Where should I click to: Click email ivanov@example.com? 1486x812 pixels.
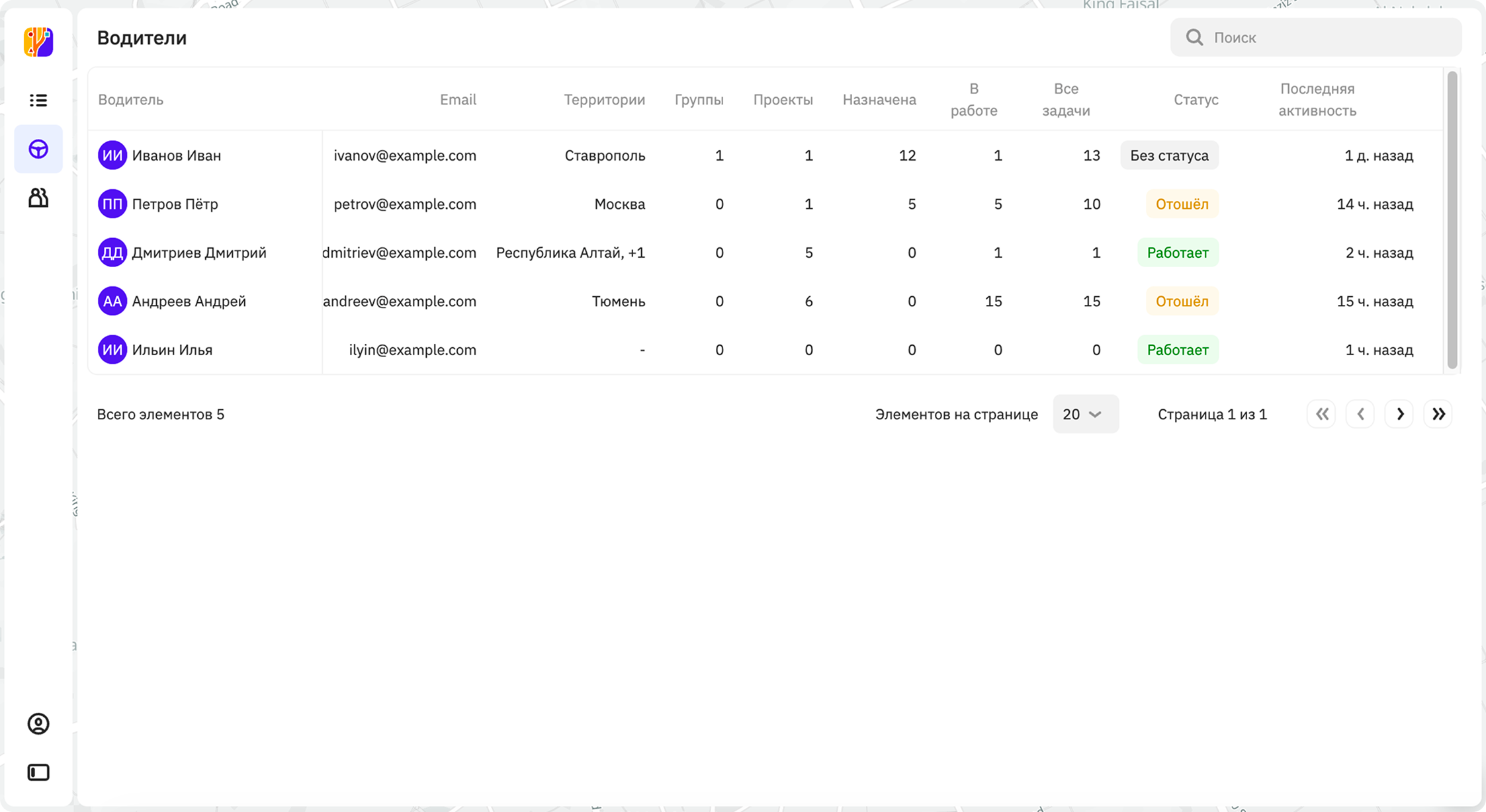[405, 155]
